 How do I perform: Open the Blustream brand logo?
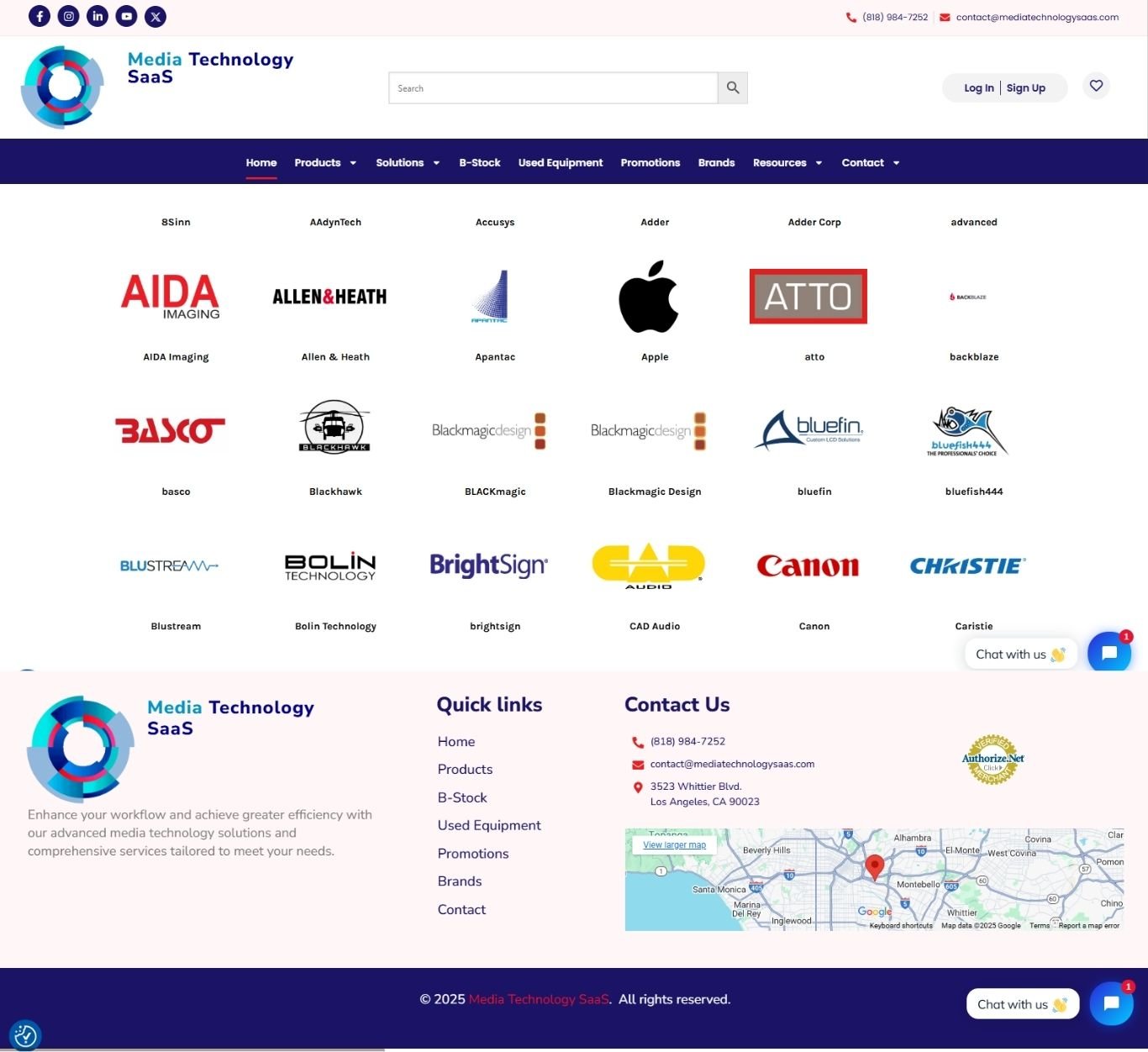point(169,565)
